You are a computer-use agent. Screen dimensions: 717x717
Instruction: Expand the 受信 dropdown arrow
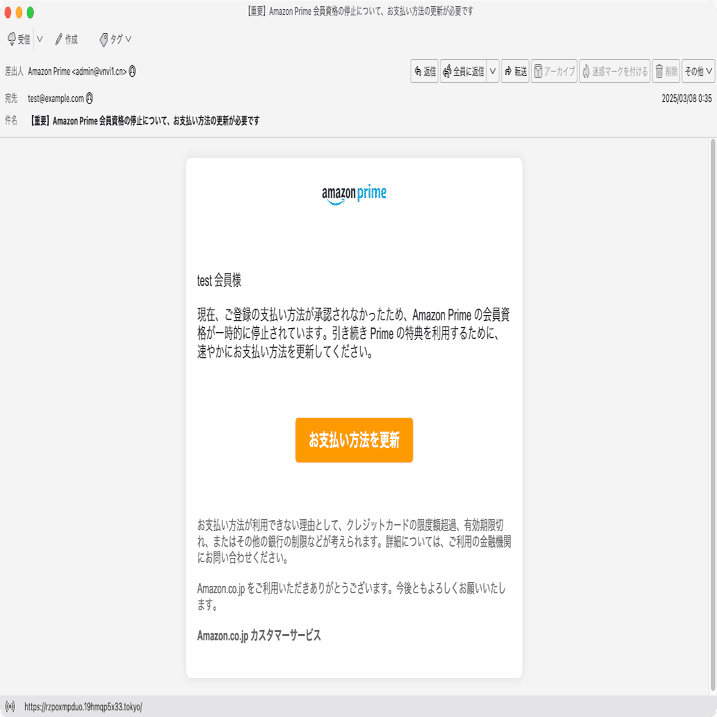(40, 39)
